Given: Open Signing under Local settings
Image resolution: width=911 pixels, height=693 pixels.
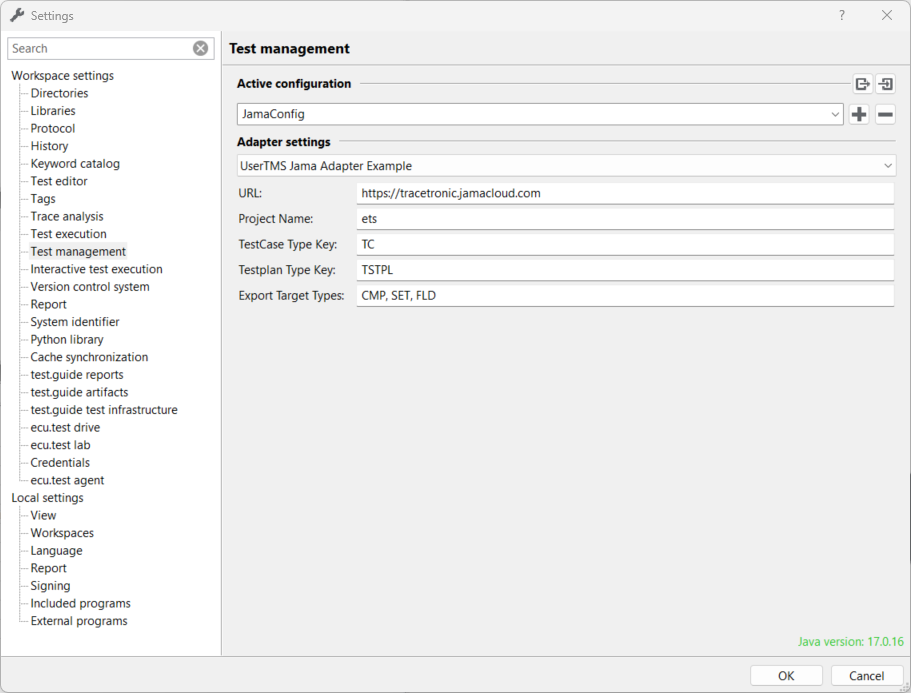Looking at the screenshot, I should [x=50, y=586].
